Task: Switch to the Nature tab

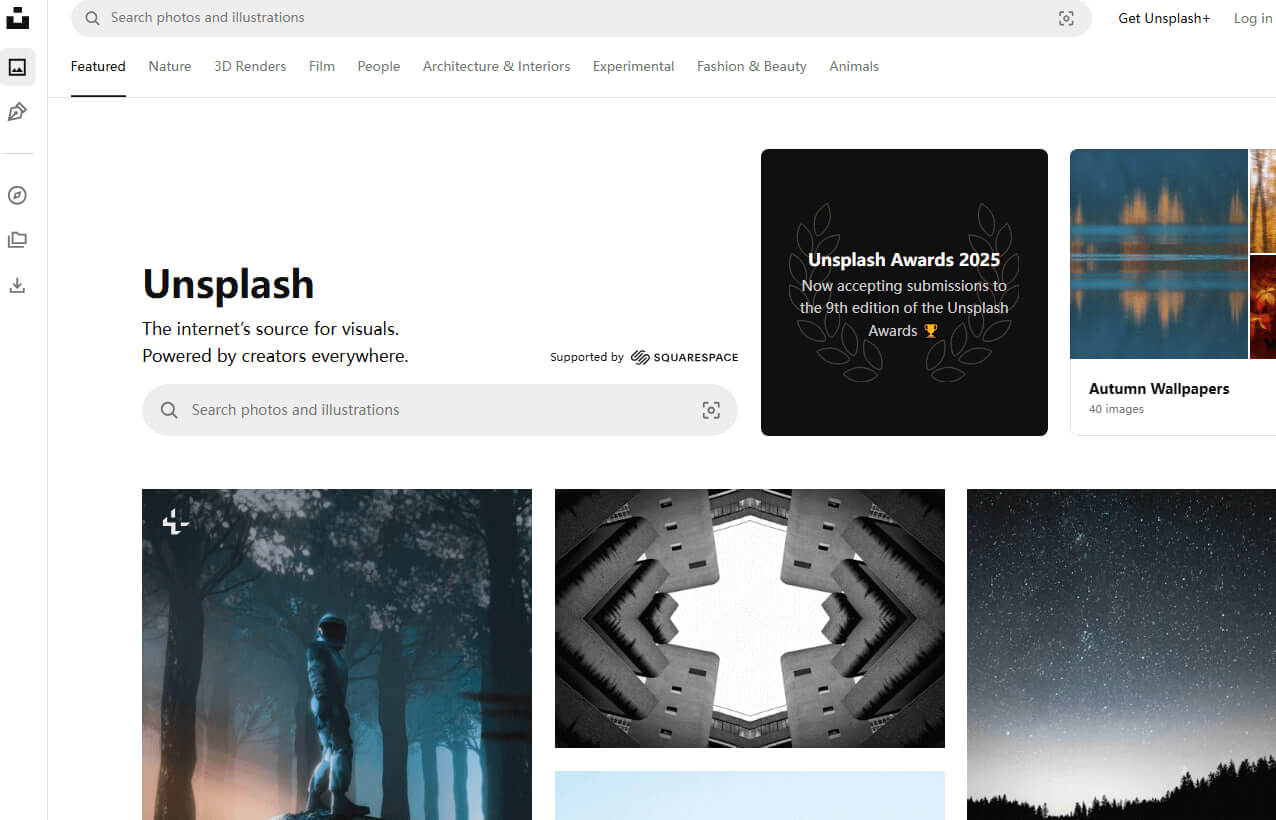Action: tap(169, 67)
